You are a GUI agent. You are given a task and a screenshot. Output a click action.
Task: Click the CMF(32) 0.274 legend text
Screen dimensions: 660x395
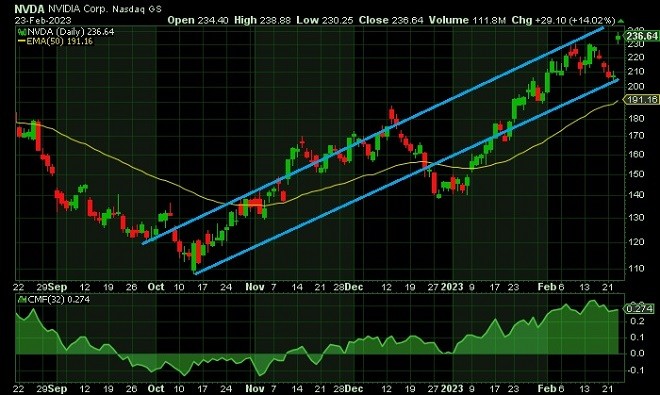pos(59,300)
